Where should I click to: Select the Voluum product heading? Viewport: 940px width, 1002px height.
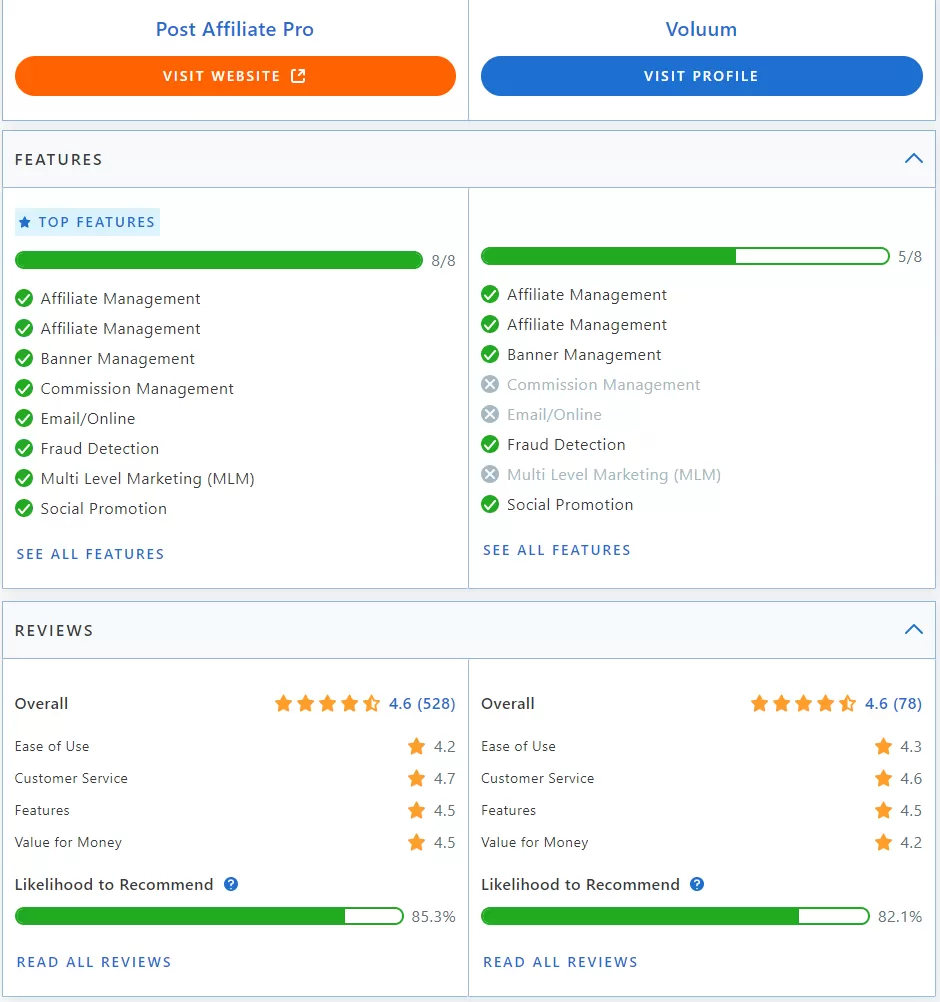pos(700,29)
